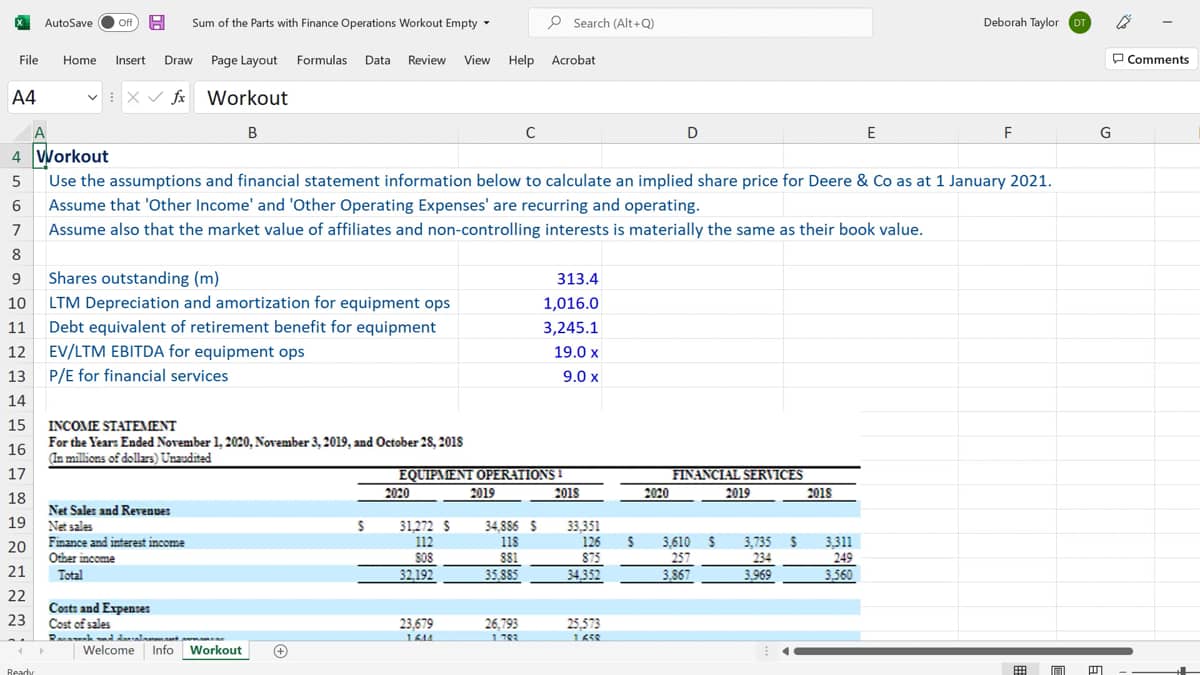Click 'P/E for financial services' label cell
This screenshot has width=1200, height=675.
[252, 376]
